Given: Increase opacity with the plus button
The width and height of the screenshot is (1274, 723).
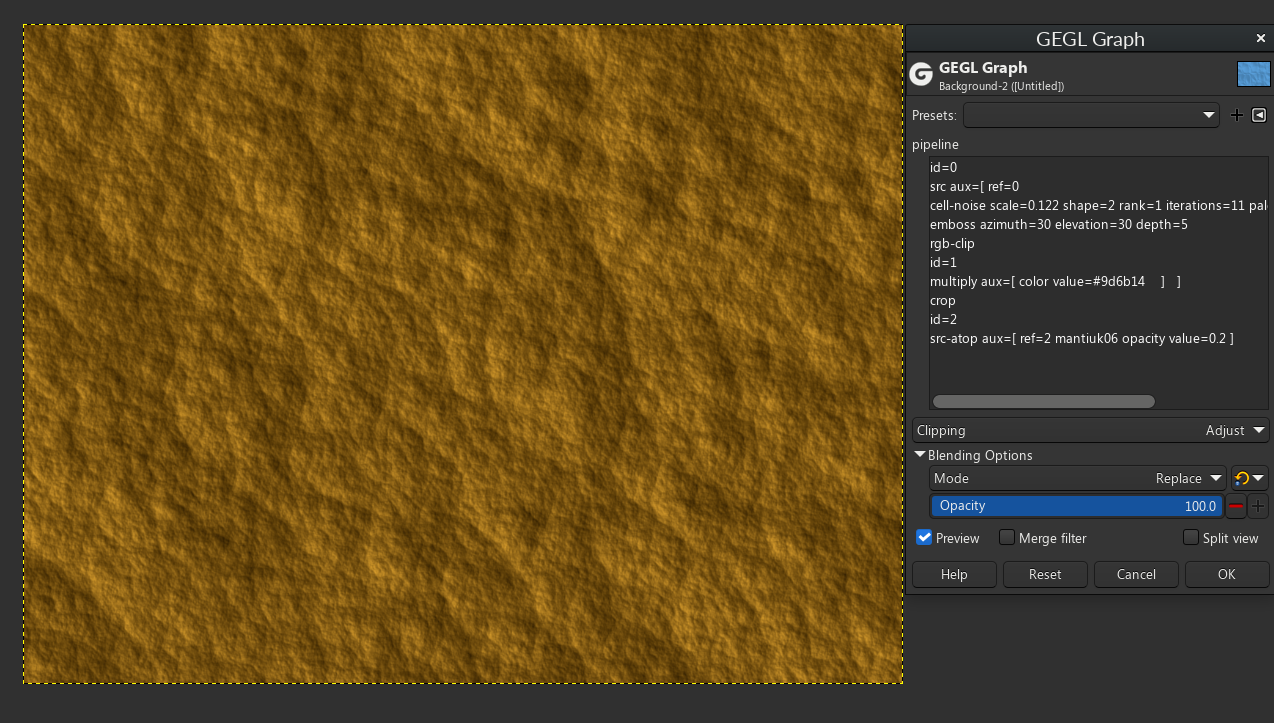Looking at the screenshot, I should coord(1258,506).
